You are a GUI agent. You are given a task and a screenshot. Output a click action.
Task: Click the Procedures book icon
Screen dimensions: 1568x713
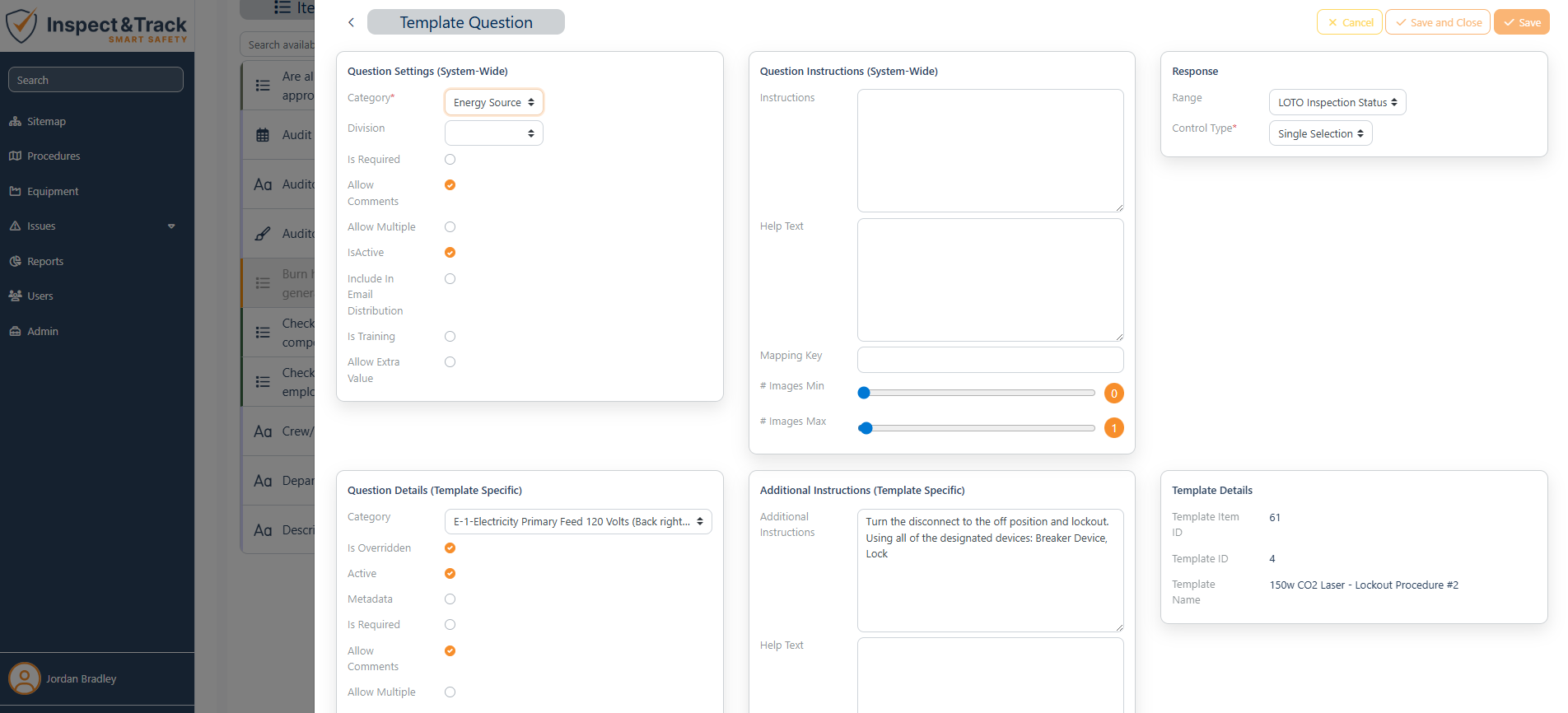[15, 156]
